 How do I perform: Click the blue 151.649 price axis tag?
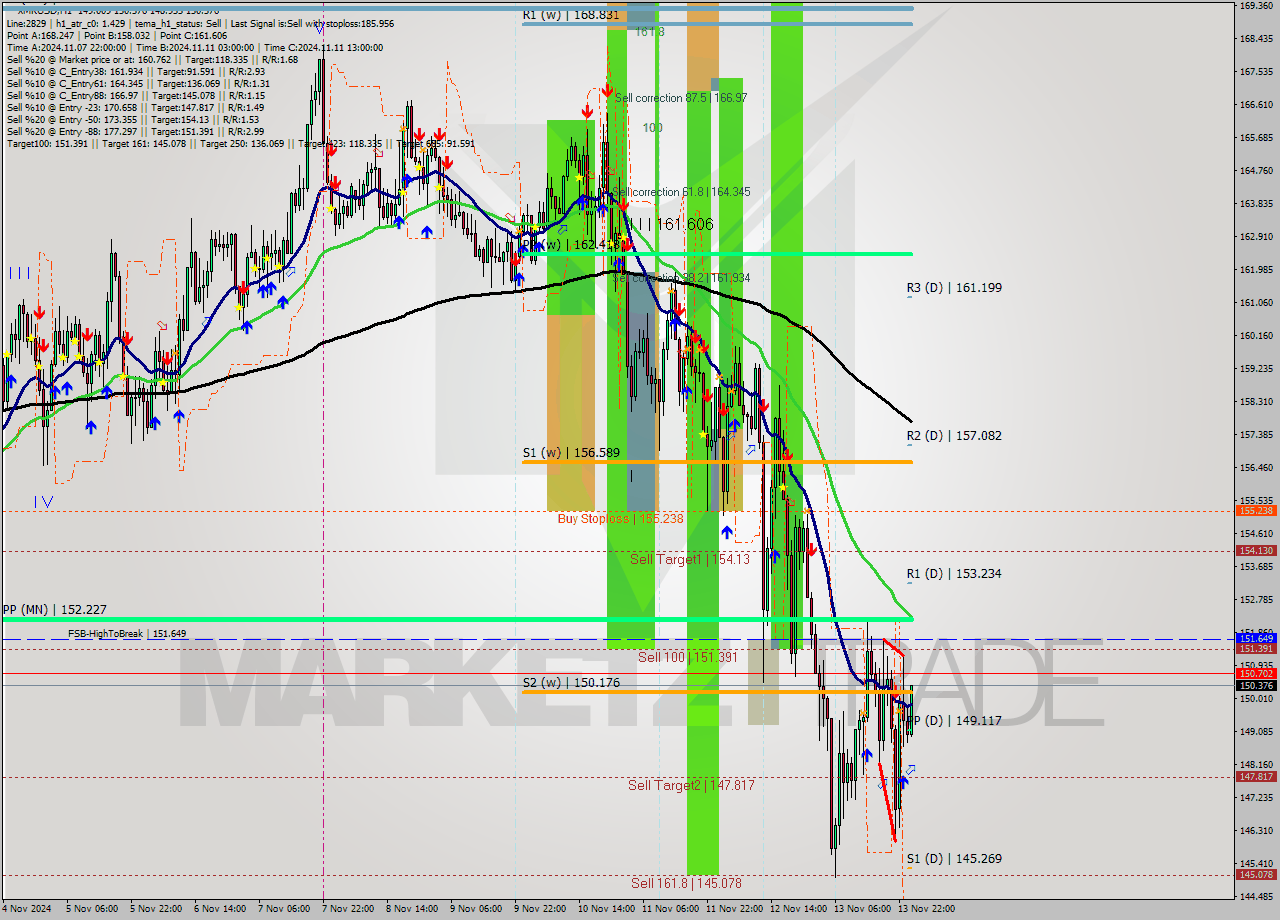coord(1256,638)
